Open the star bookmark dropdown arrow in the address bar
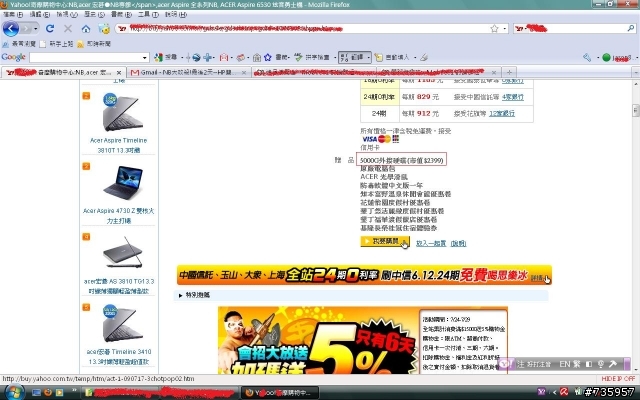 [x=504, y=29]
